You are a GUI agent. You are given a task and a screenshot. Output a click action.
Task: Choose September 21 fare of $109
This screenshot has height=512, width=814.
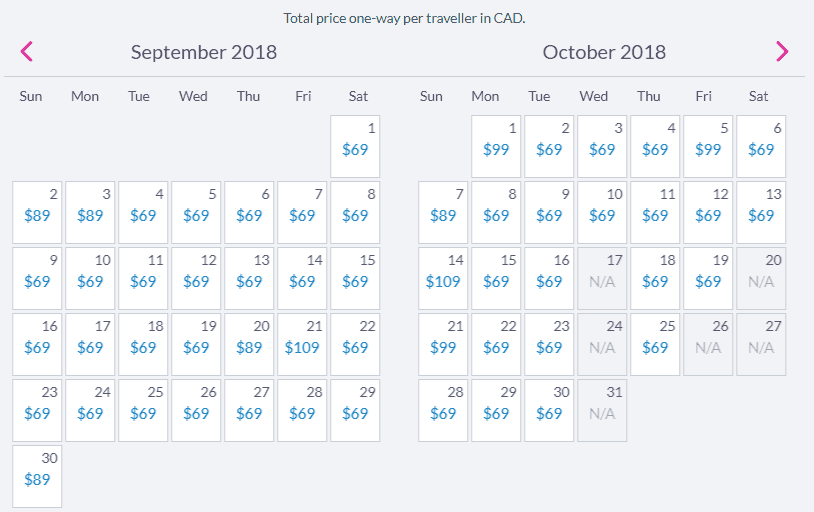(302, 344)
